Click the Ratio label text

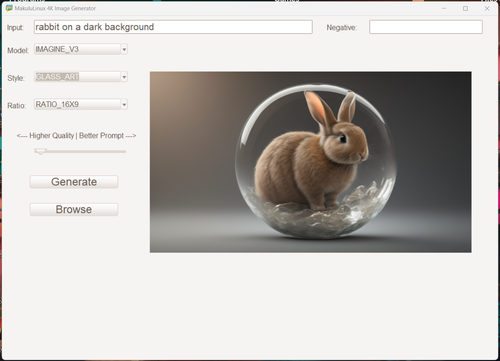coord(17,106)
